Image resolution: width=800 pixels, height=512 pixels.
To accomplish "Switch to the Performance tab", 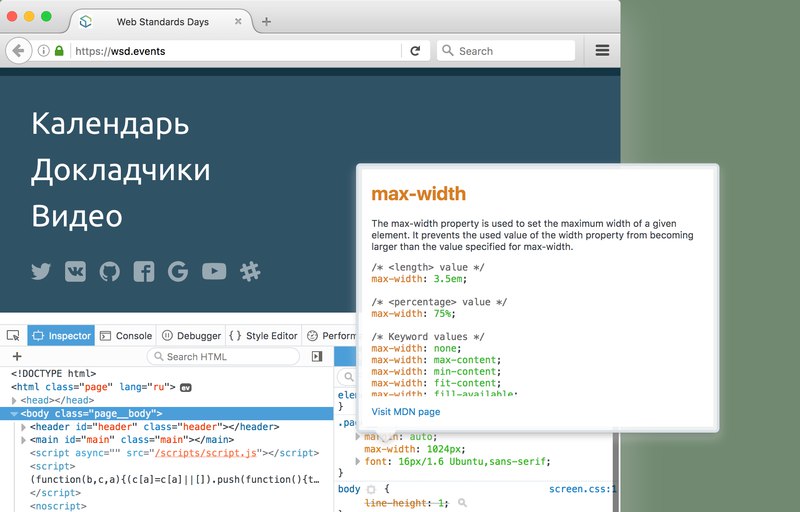I will click(331, 336).
